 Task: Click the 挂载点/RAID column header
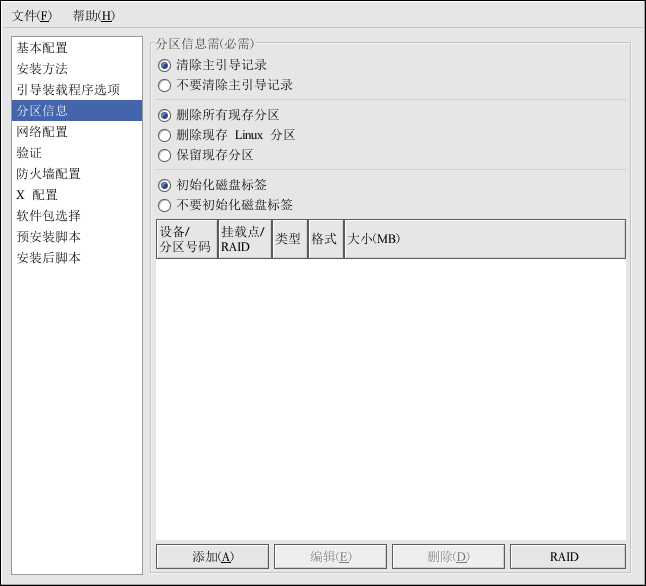click(244, 240)
